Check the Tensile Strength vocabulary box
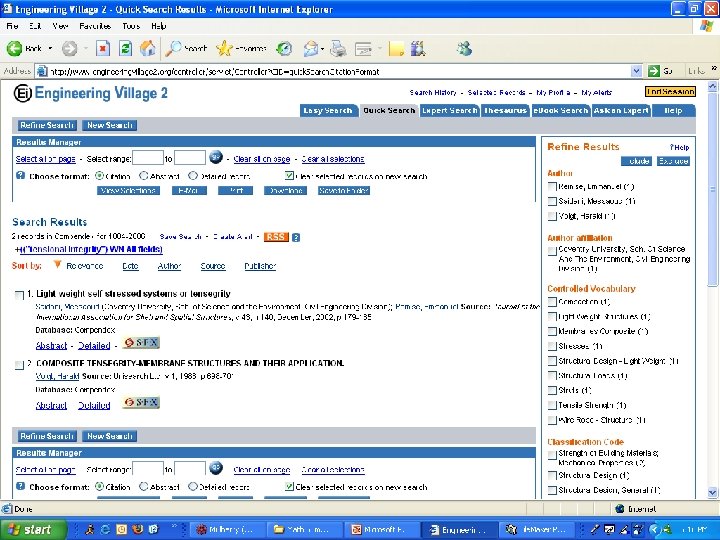Screen dimensions: 720x540 click(552, 405)
